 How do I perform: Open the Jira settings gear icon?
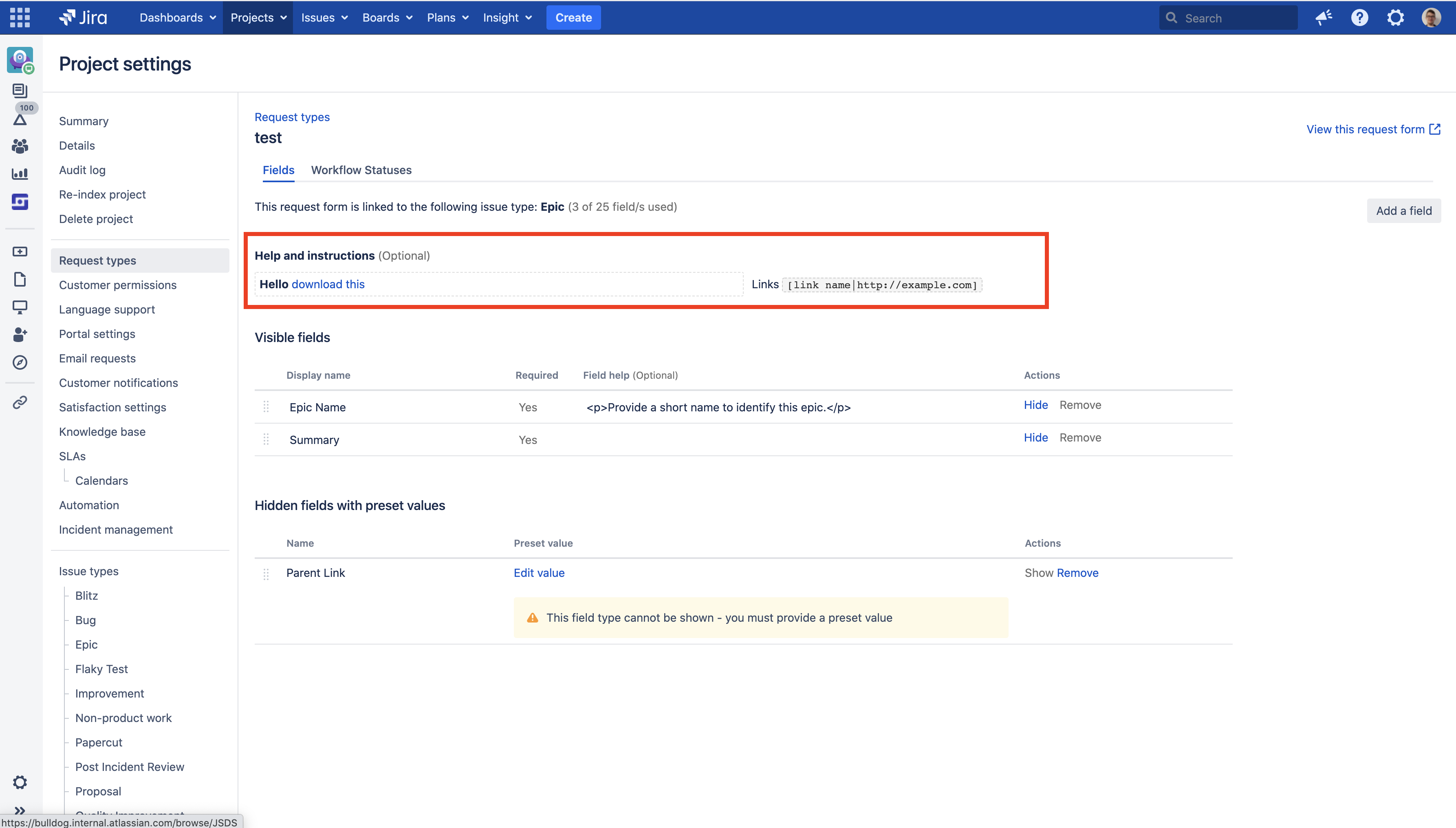coord(1397,18)
